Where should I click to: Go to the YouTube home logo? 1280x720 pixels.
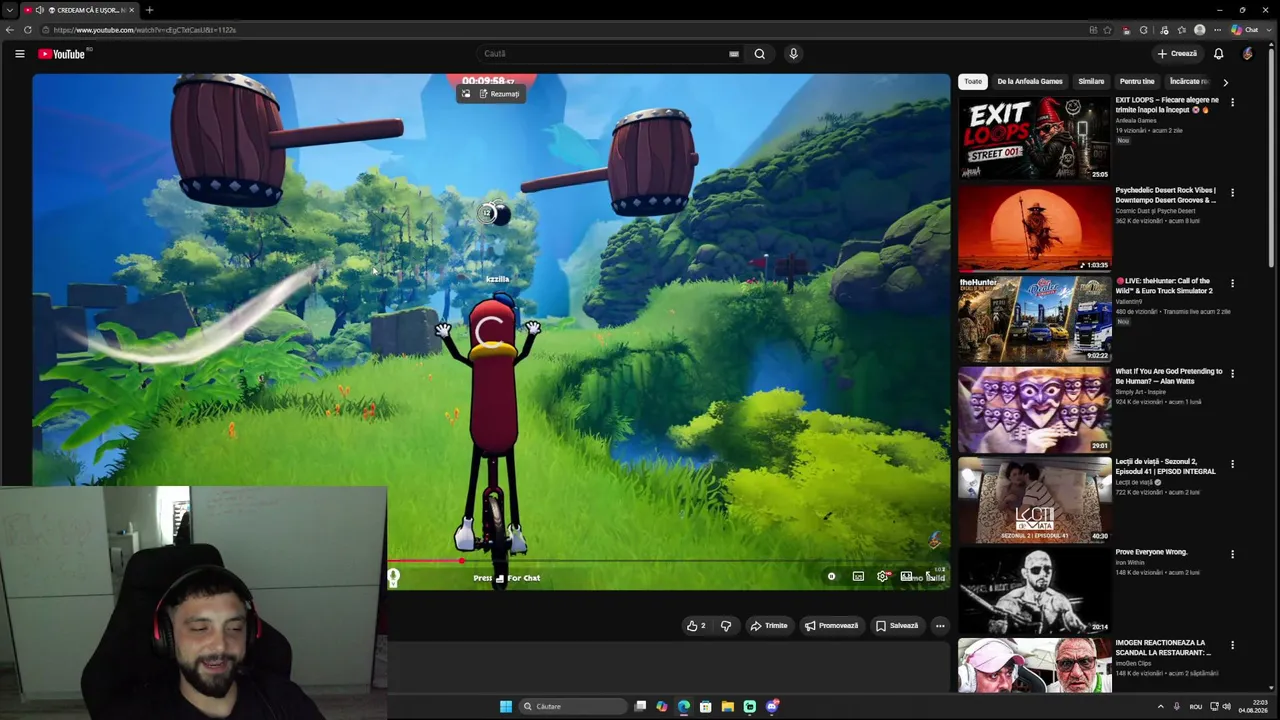pyautogui.click(x=62, y=54)
